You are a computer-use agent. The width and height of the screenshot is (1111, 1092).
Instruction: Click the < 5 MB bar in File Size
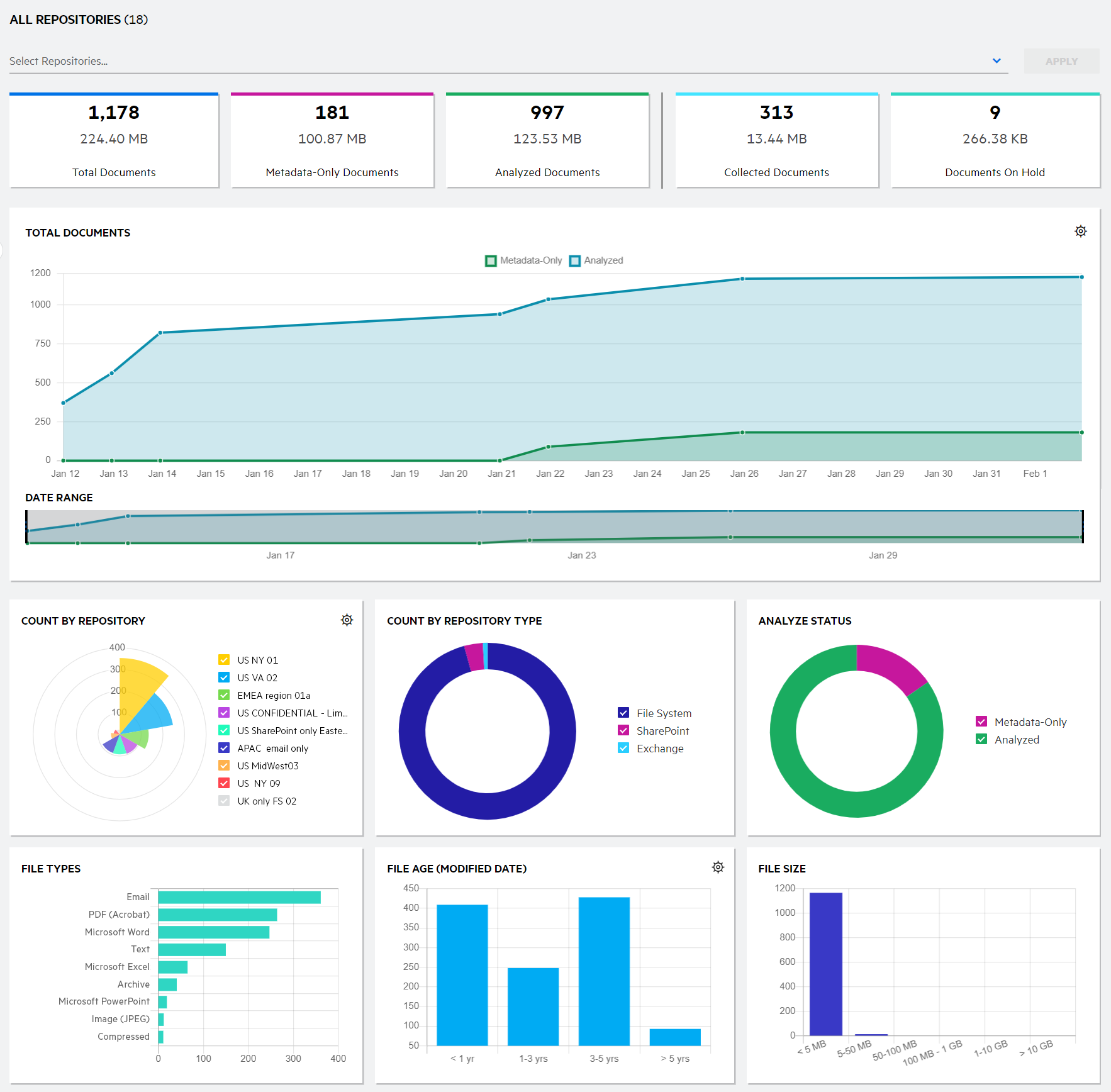825,963
